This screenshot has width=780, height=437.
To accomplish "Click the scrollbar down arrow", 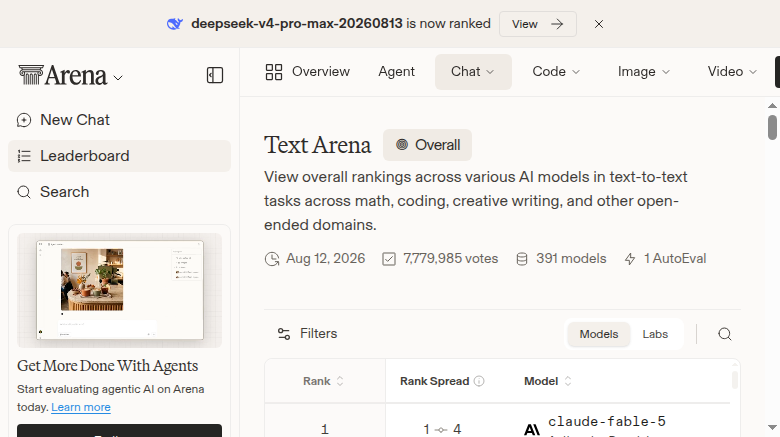I will pyautogui.click(x=772, y=428).
